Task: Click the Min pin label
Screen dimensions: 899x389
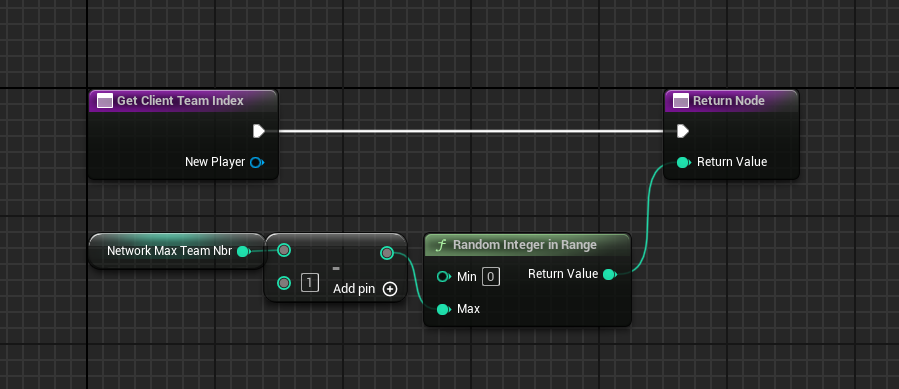Action: tap(467, 277)
